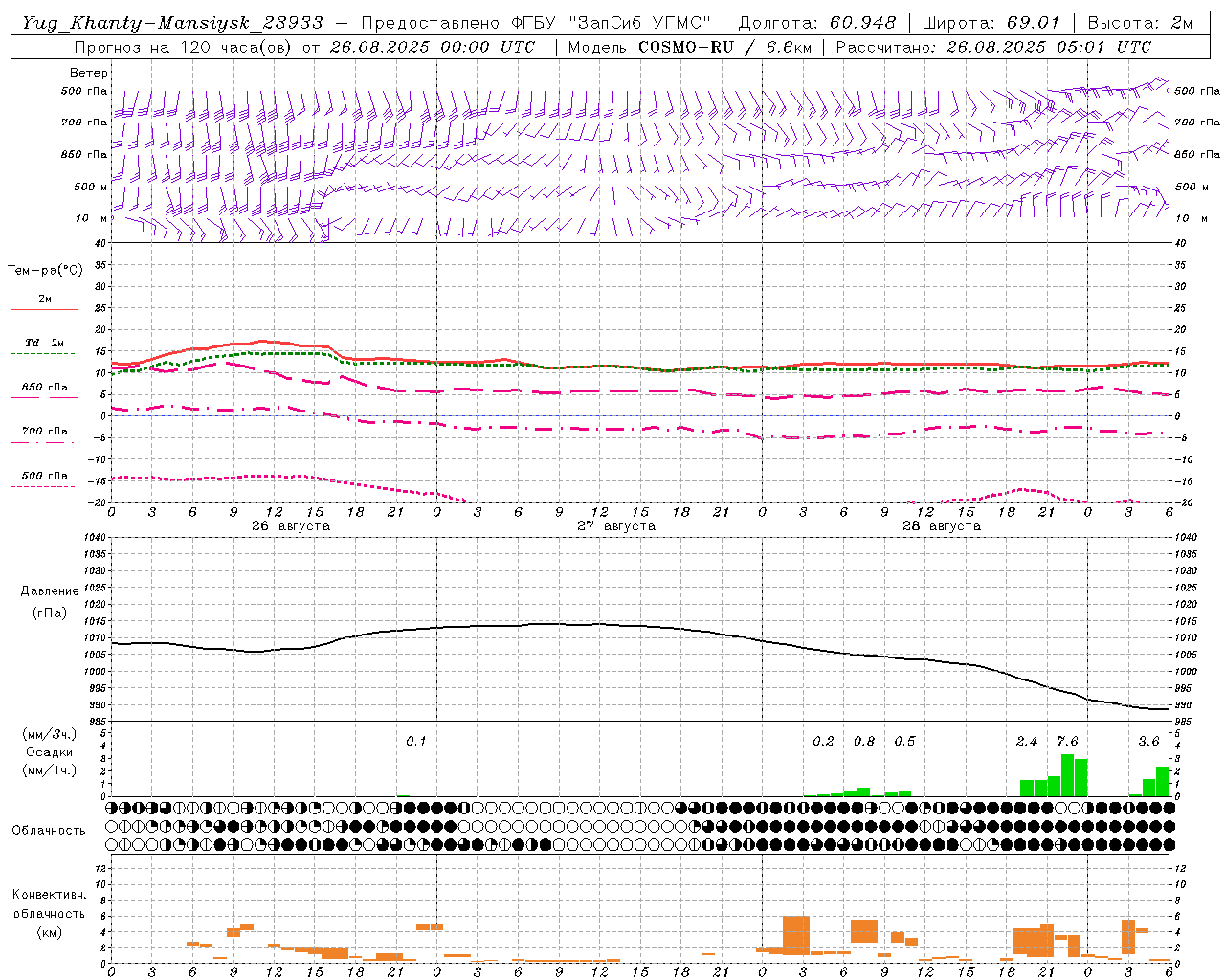
Task: Click the Рассчитано: 26.08.2025 05:01 UTC text
Action: (993, 47)
